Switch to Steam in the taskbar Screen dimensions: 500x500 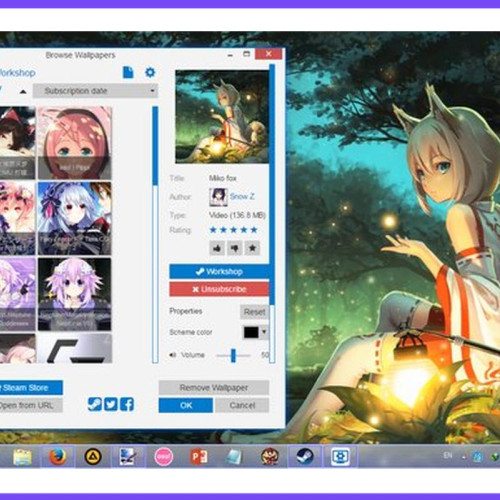coord(305,457)
